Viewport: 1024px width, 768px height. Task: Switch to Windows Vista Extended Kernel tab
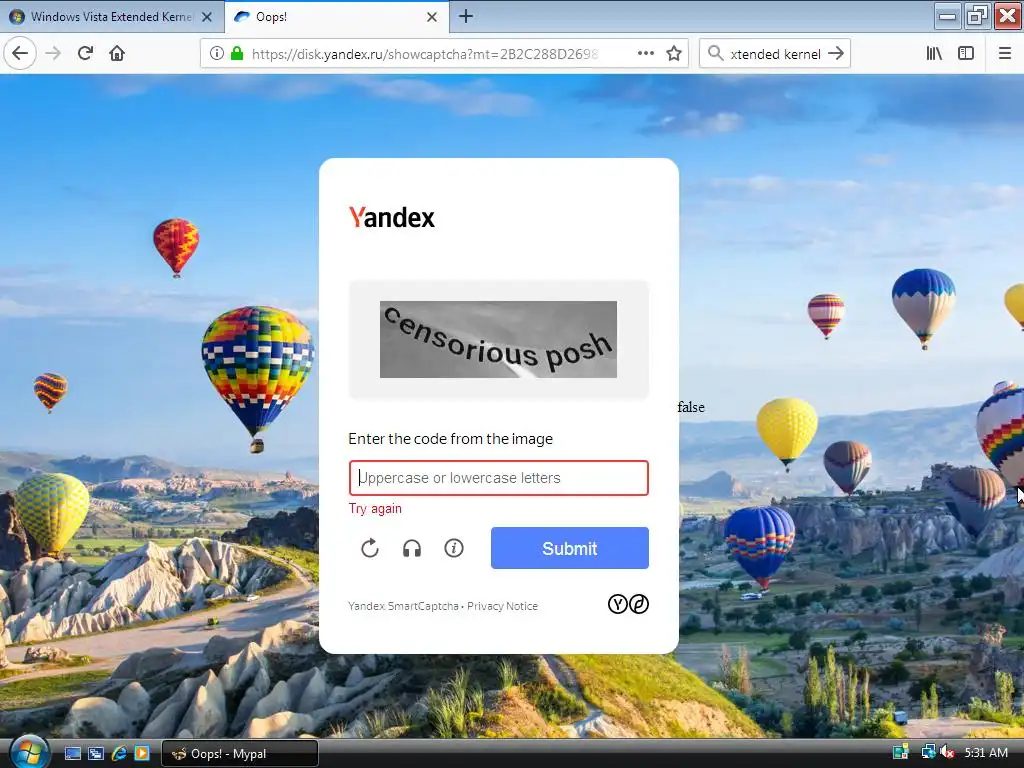111,17
